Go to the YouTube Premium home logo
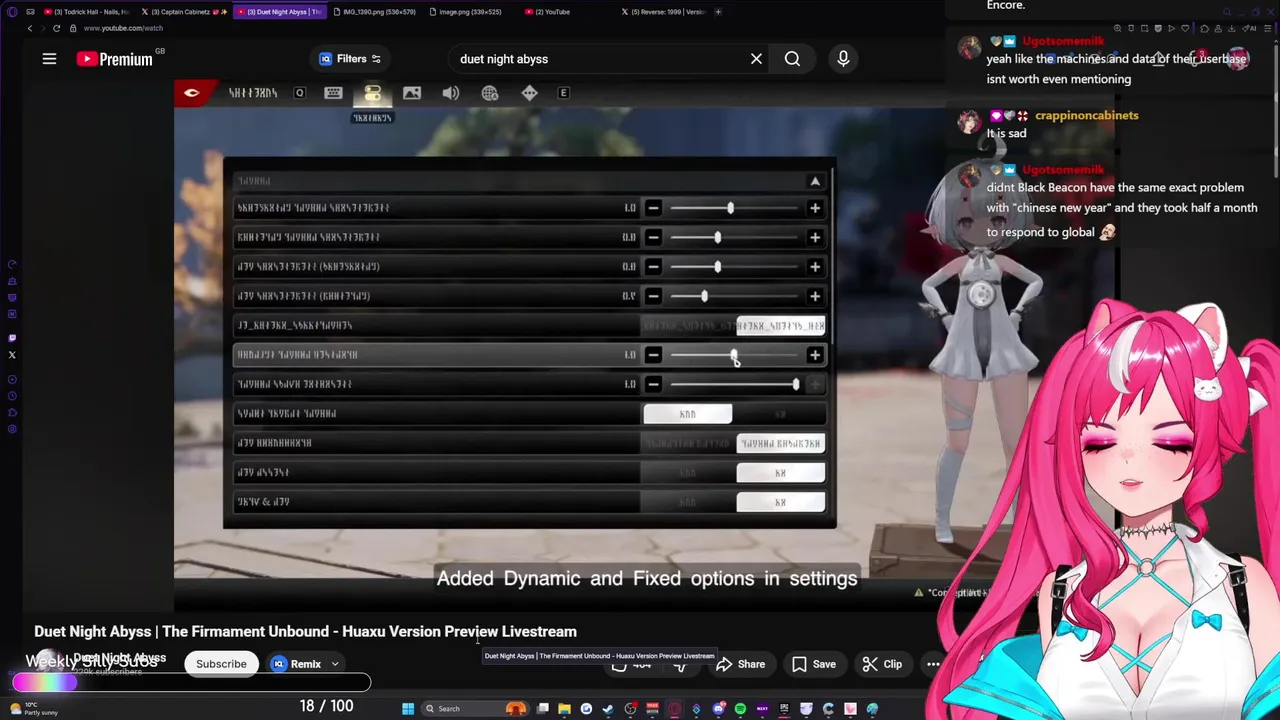 [115, 59]
